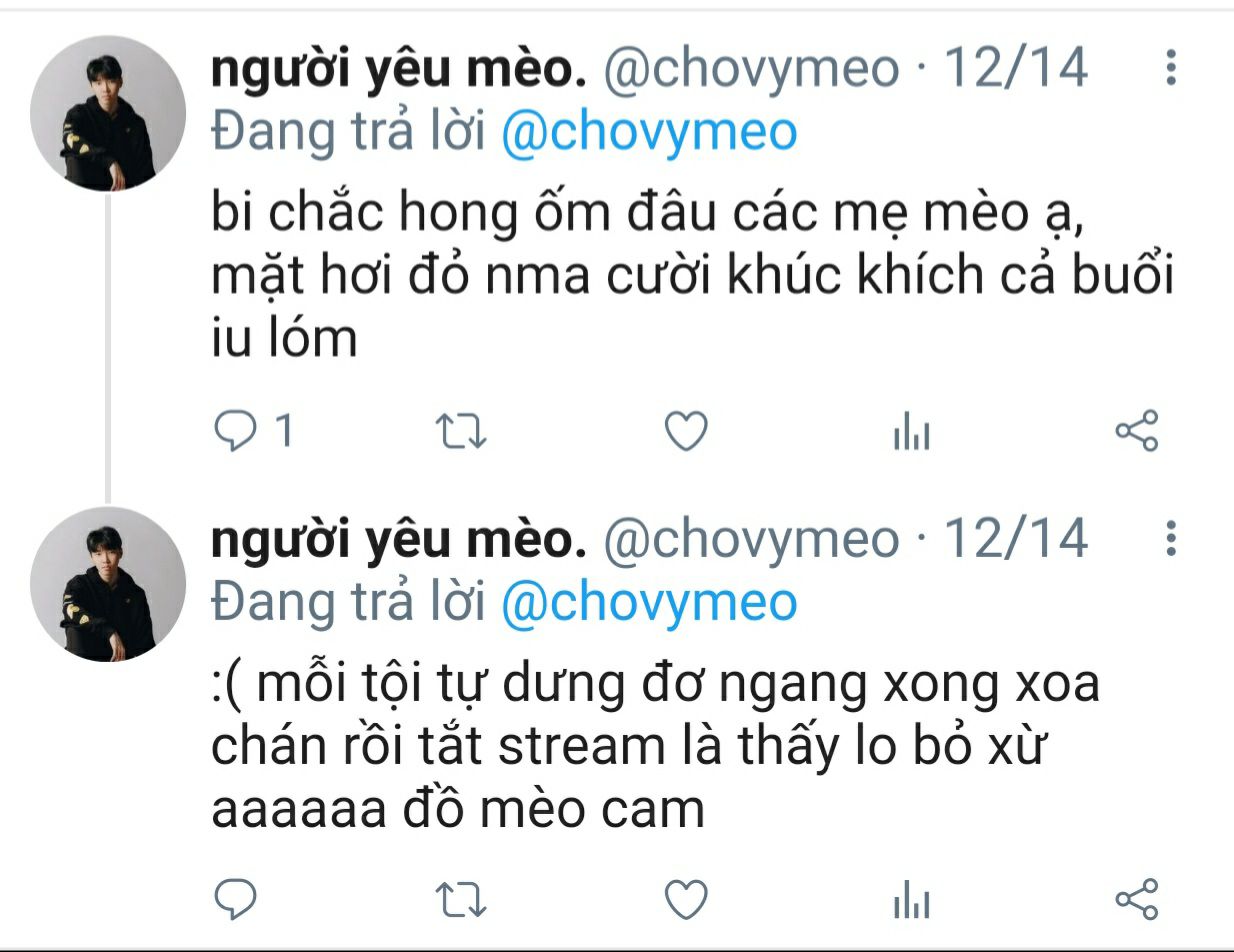Open the three-dot menu of first tweet
Viewport: 1234px width, 952px height.
tap(1171, 67)
